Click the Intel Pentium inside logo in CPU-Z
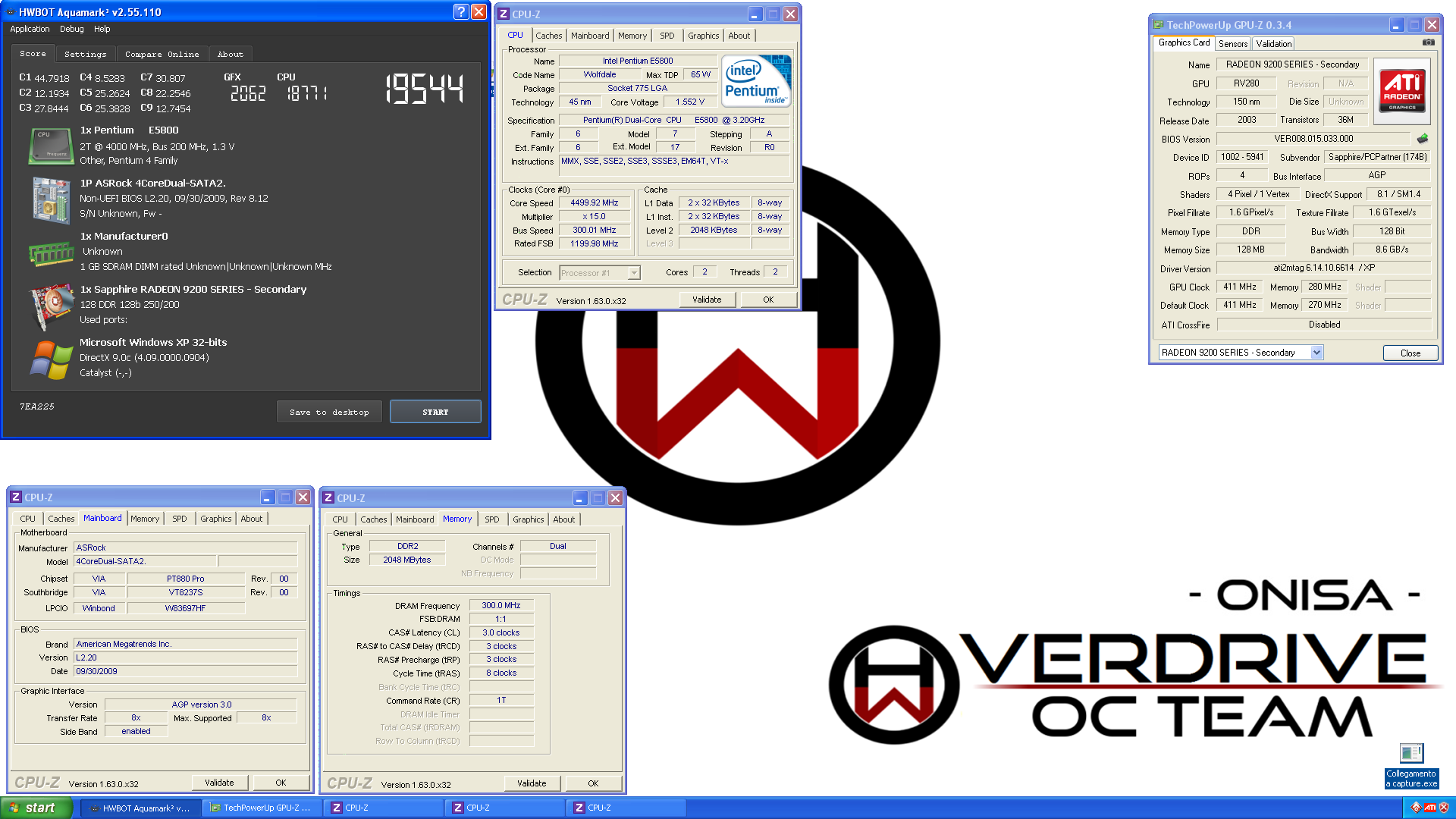Image resolution: width=1456 pixels, height=819 pixels. (756, 80)
